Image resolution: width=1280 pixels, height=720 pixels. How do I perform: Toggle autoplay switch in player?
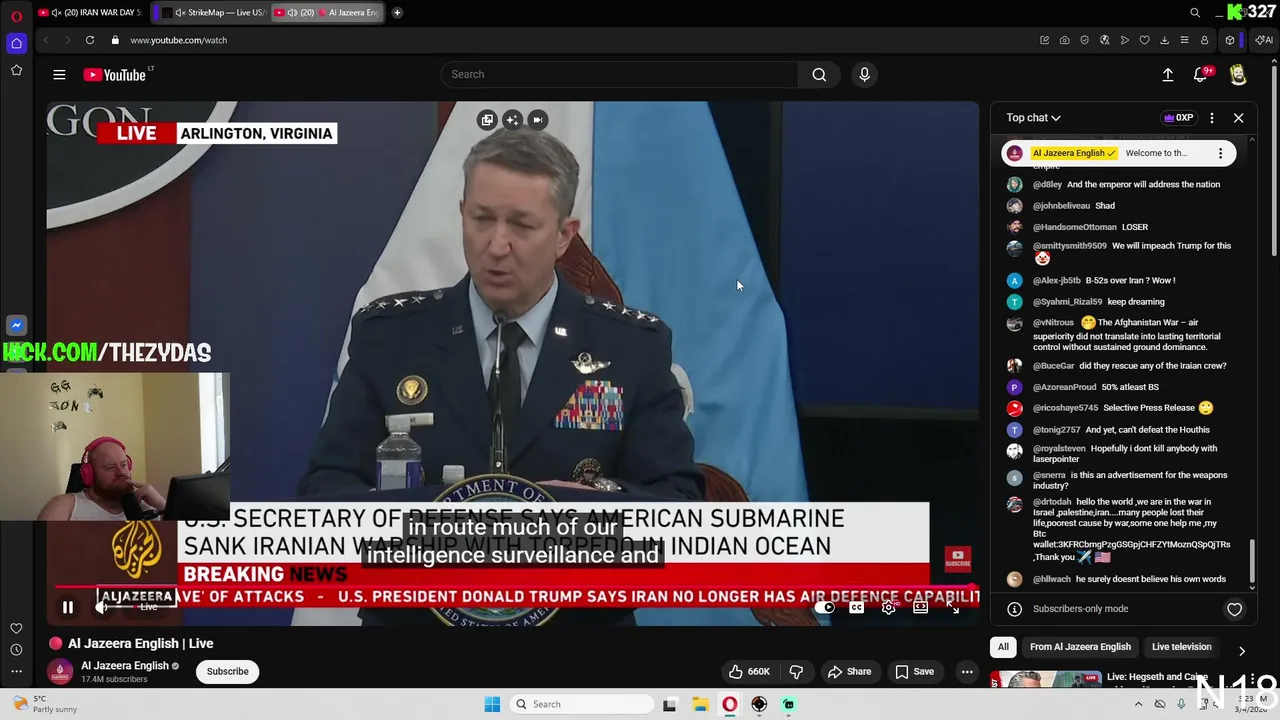tap(824, 607)
